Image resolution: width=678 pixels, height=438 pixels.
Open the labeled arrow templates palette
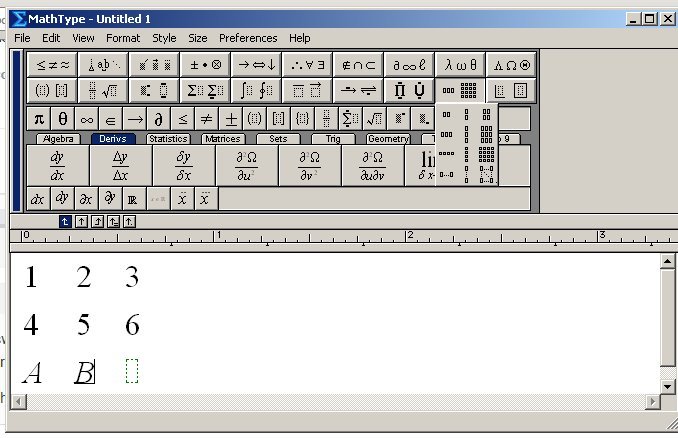pos(358,90)
